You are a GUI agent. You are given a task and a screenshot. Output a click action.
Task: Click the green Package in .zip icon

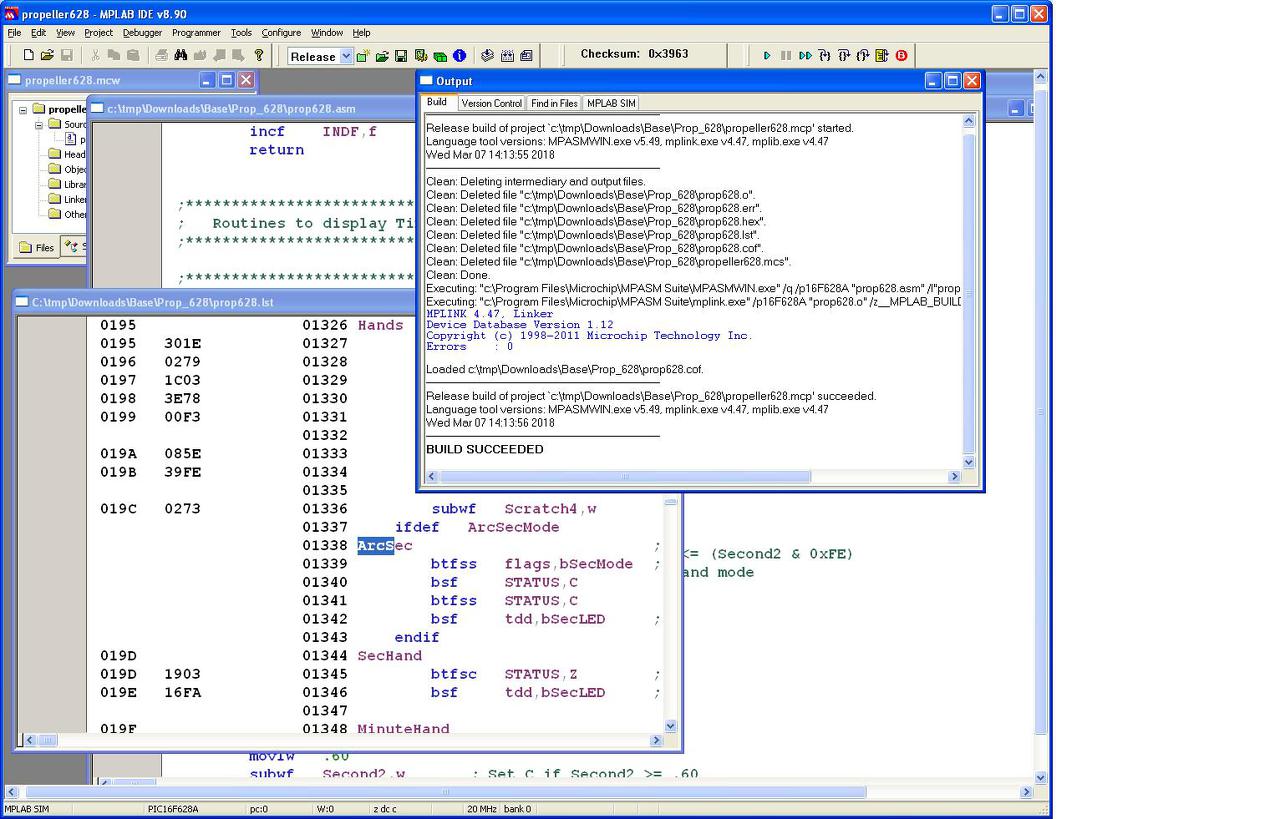440,56
